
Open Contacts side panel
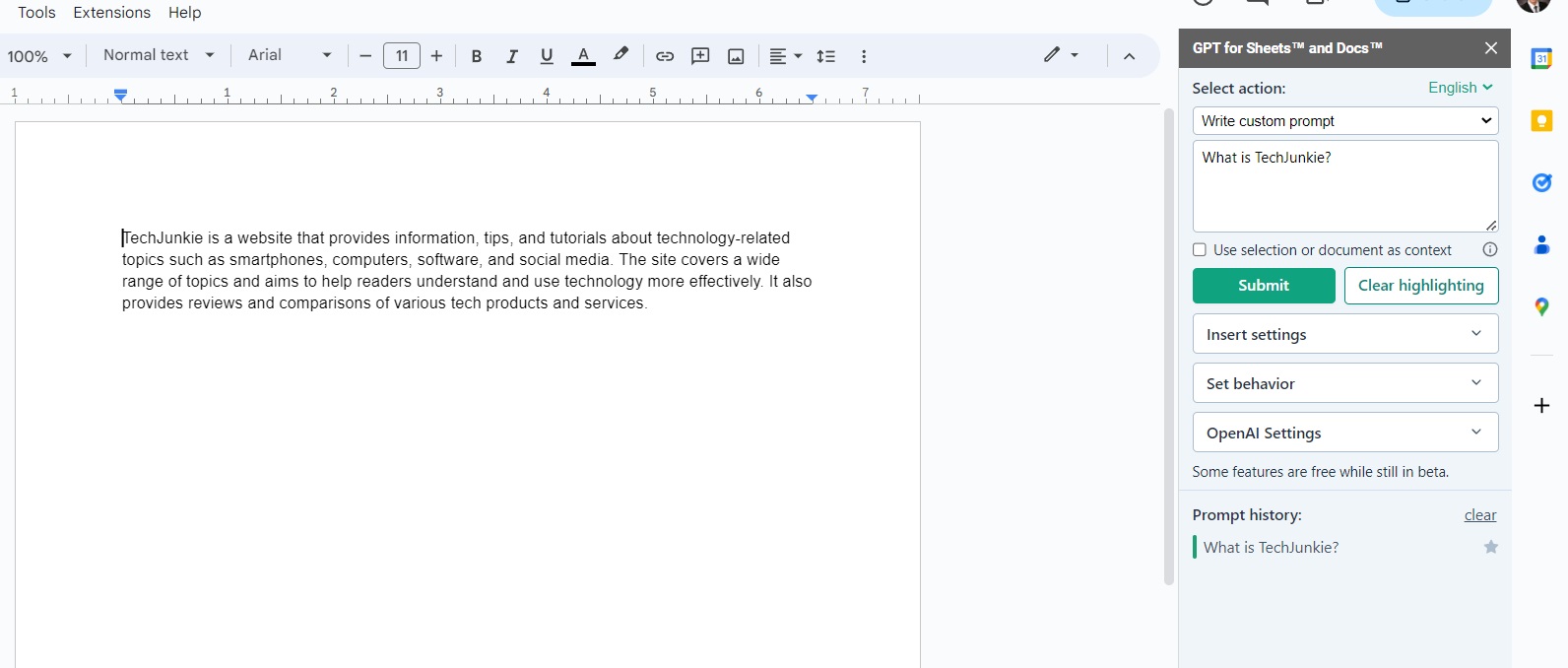pos(1541,244)
